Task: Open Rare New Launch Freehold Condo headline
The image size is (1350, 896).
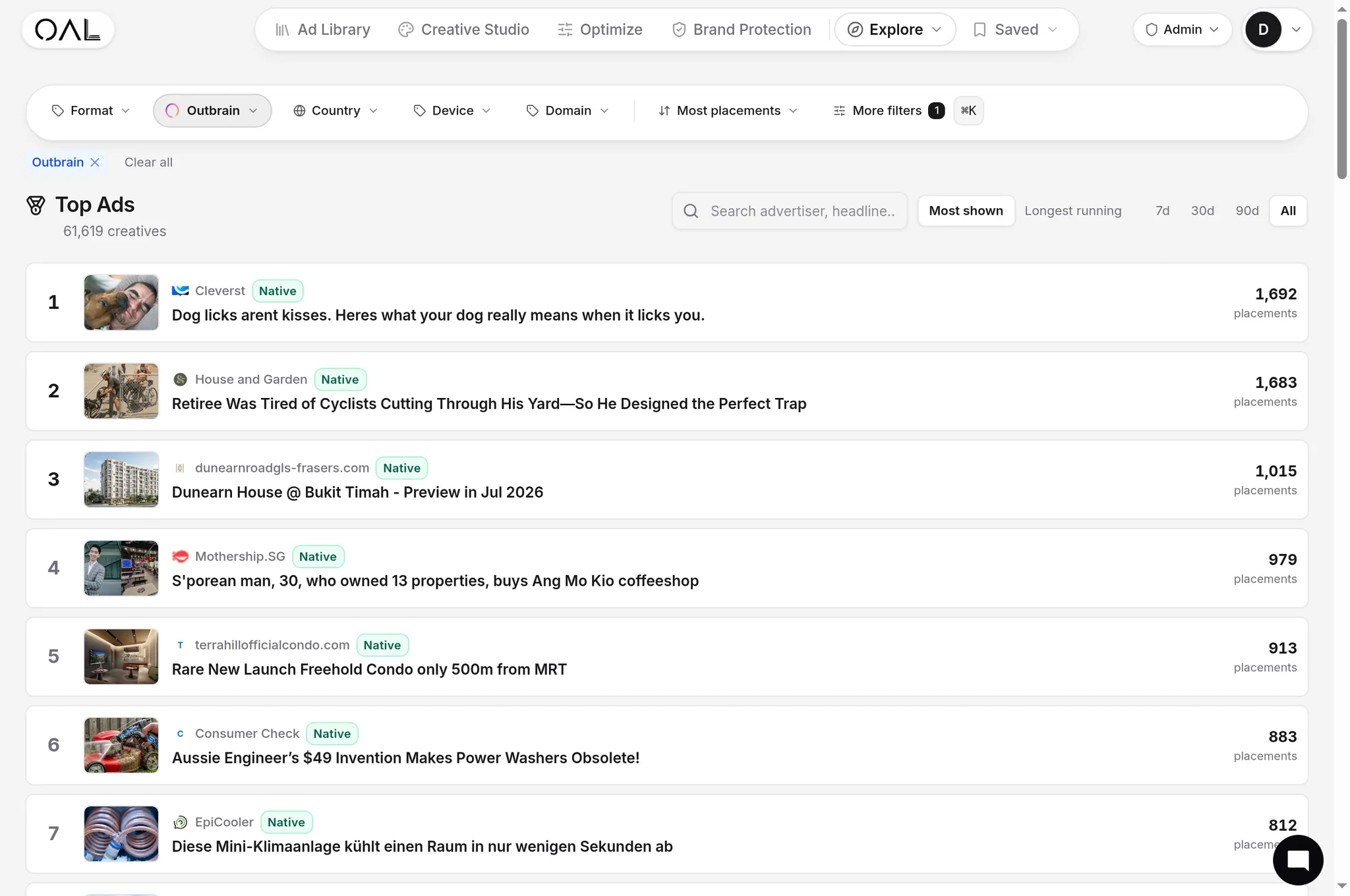Action: [369, 669]
